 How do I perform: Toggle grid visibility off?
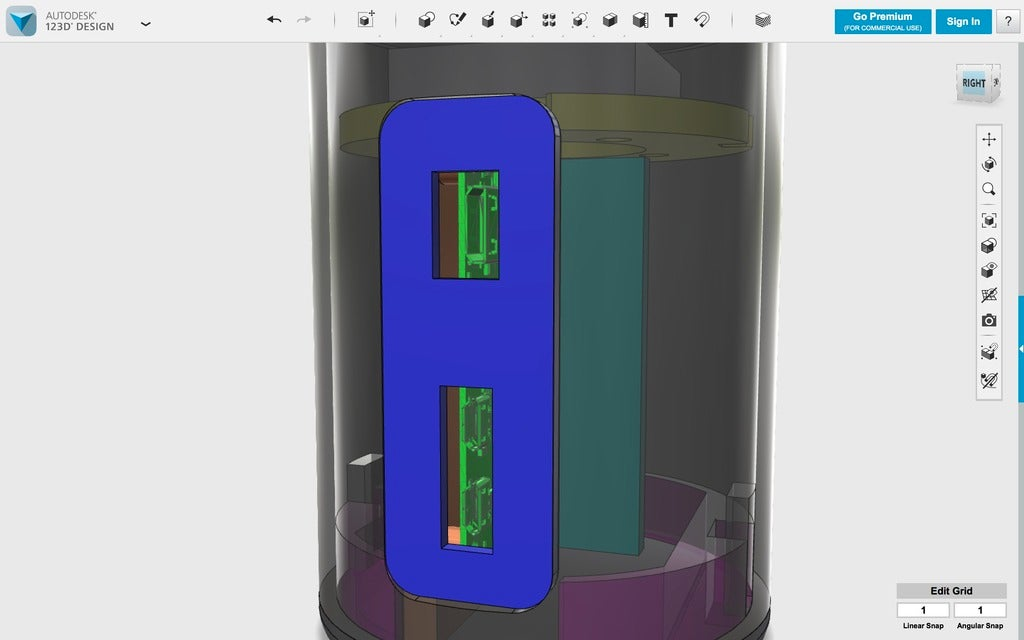point(989,295)
